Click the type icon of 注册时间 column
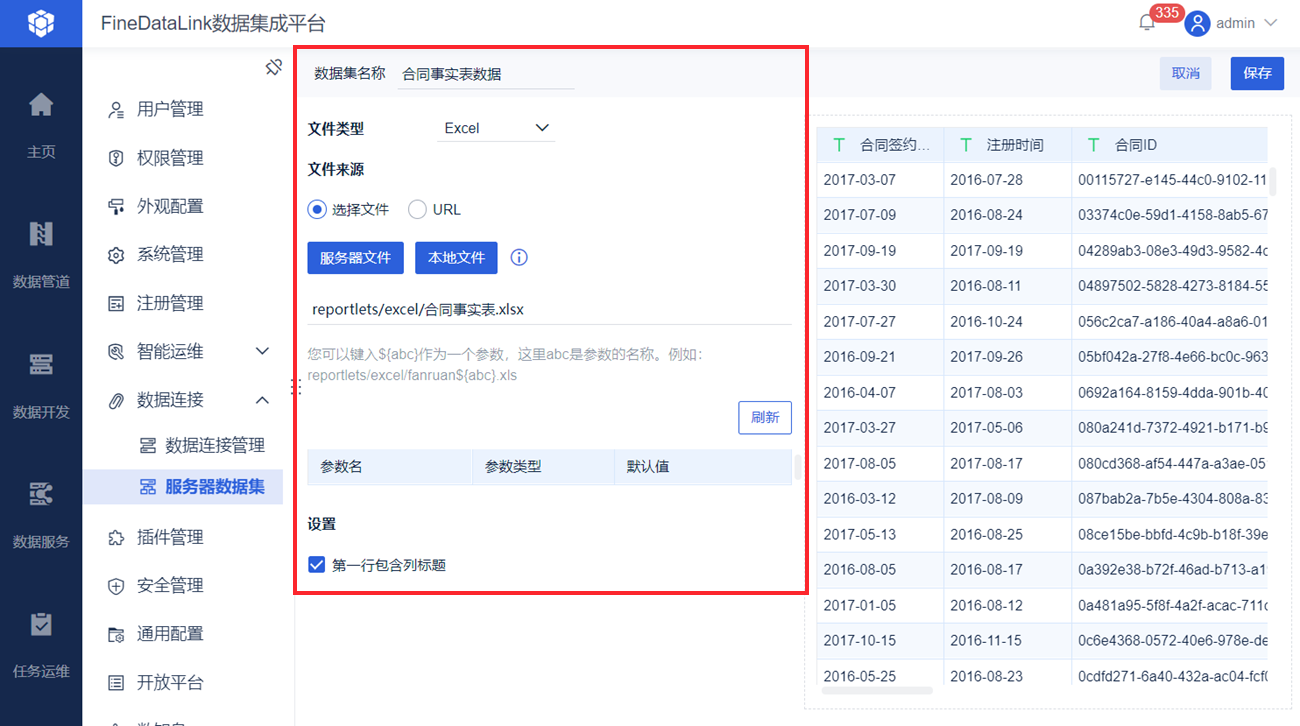The image size is (1300, 726). [x=967, y=145]
